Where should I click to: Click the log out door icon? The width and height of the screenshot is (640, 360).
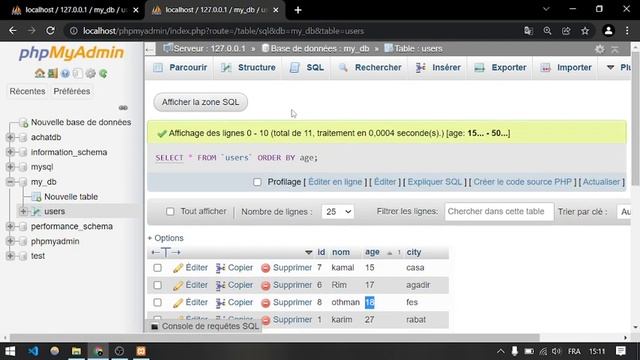click(52, 73)
